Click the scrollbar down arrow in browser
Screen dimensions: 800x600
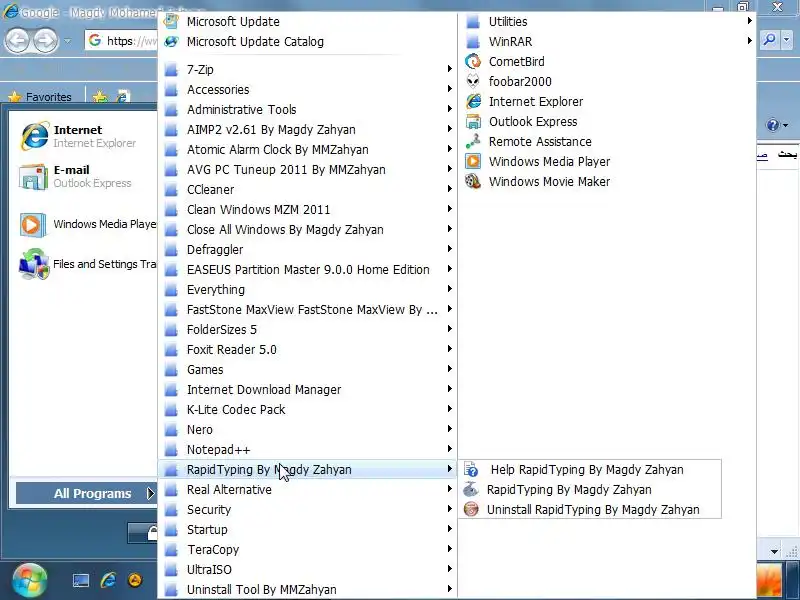pyautogui.click(x=774, y=552)
